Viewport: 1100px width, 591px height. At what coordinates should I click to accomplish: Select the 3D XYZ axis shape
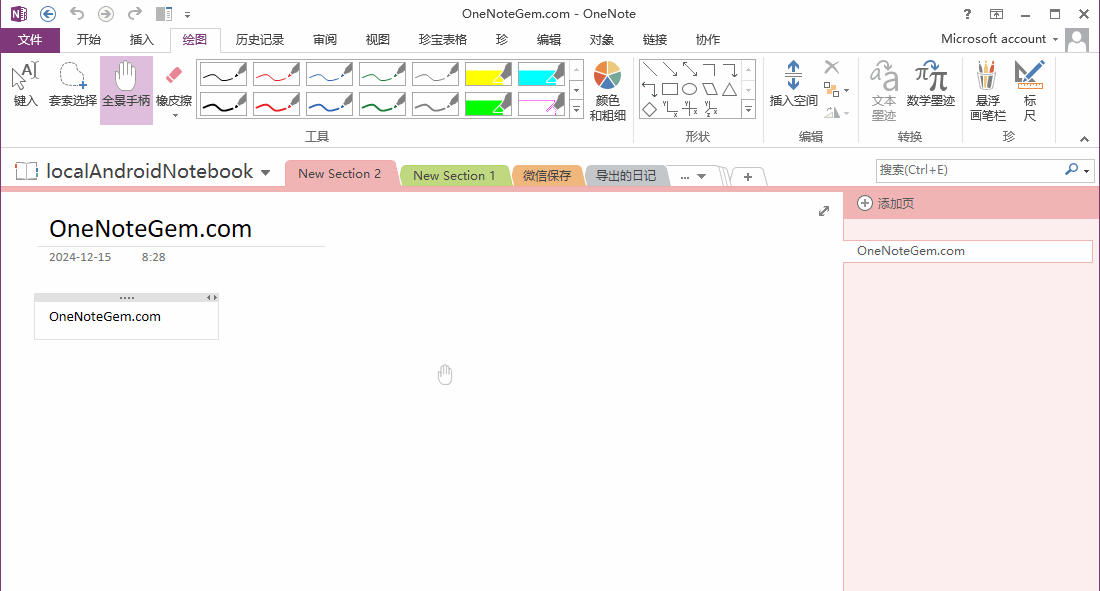[x=710, y=109]
